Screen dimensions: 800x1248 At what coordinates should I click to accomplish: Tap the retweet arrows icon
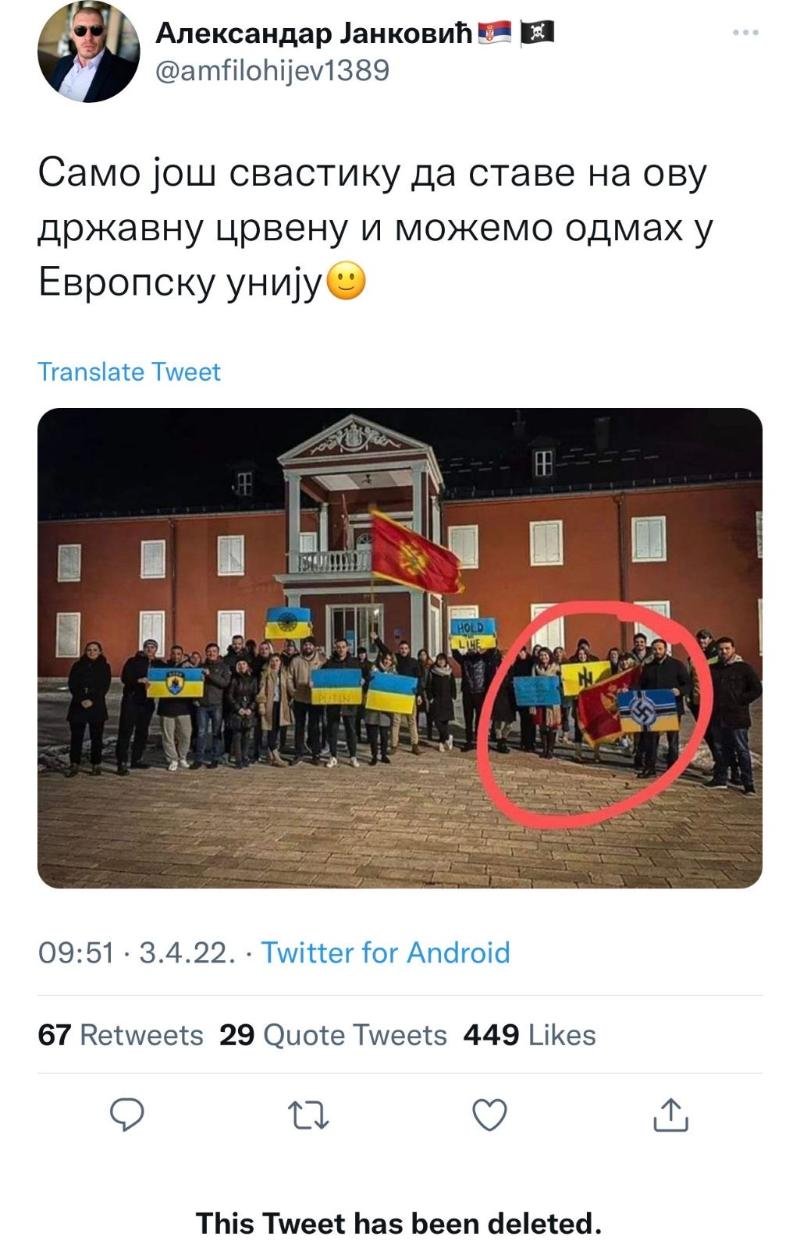pos(308,1115)
